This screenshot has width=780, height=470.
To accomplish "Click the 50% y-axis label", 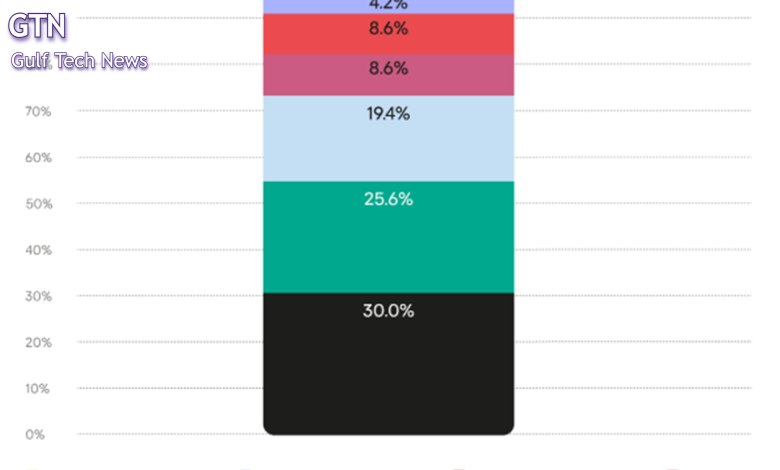I will 38,204.
